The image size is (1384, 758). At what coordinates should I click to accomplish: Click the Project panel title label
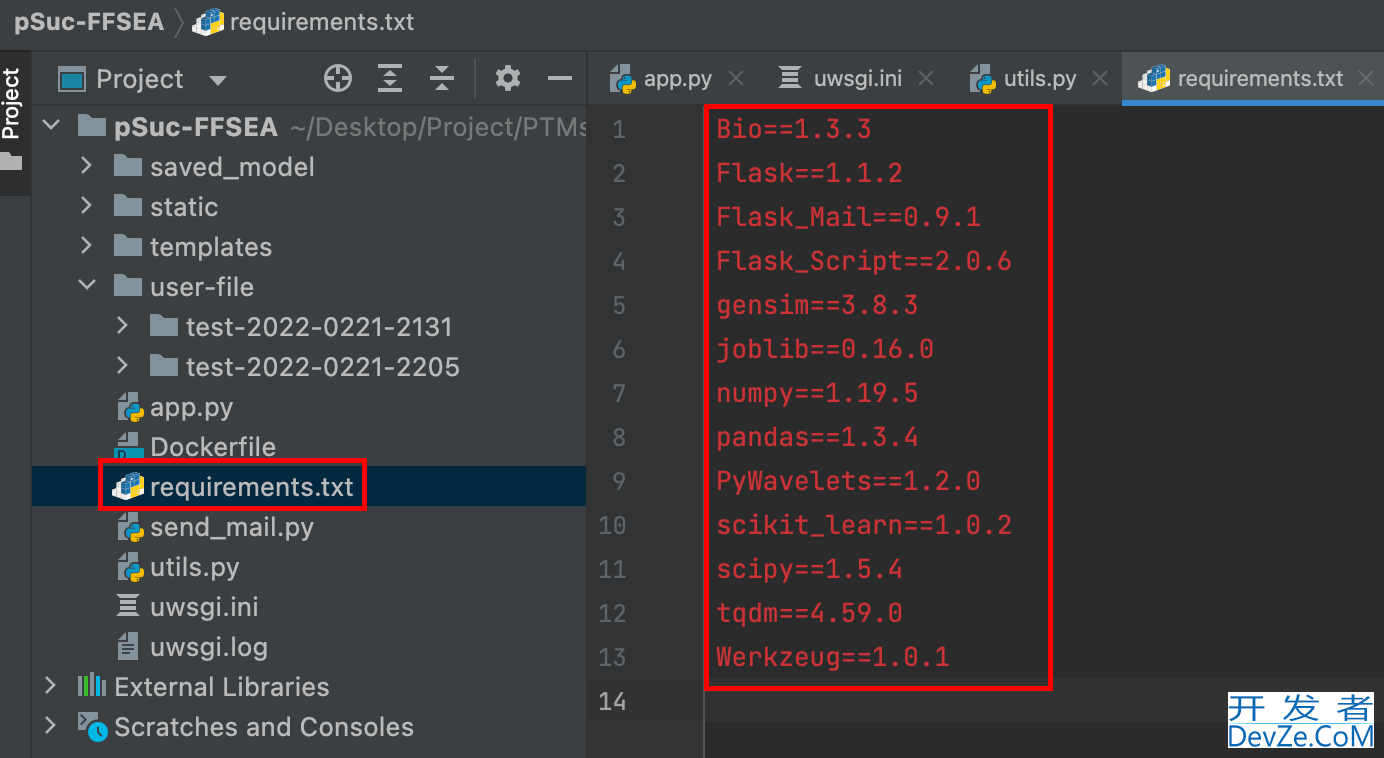[139, 79]
